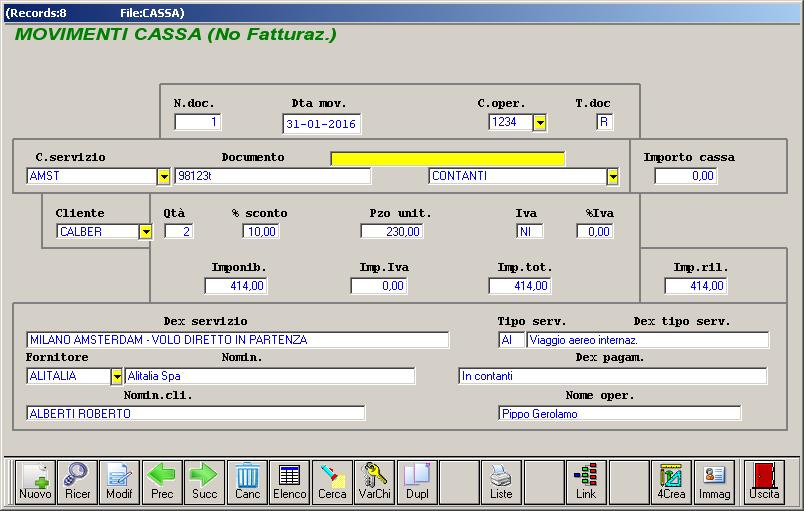The height and width of the screenshot is (511, 804).
Task: Click the Cerca find icon
Action: click(x=332, y=481)
